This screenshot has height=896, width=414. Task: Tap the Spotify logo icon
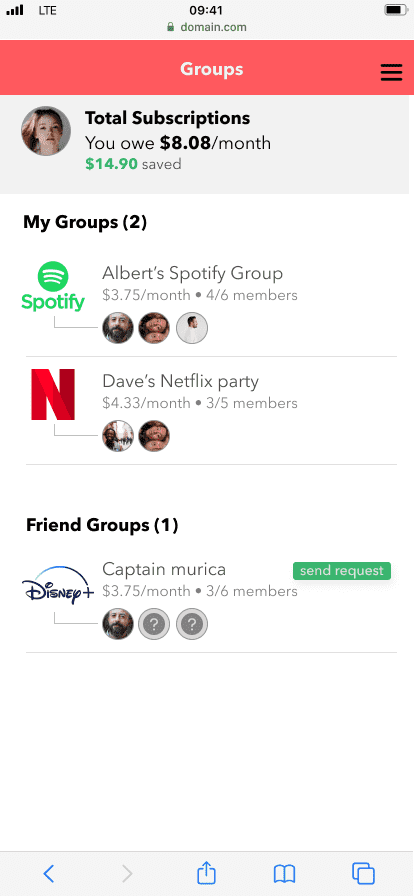tap(53, 286)
